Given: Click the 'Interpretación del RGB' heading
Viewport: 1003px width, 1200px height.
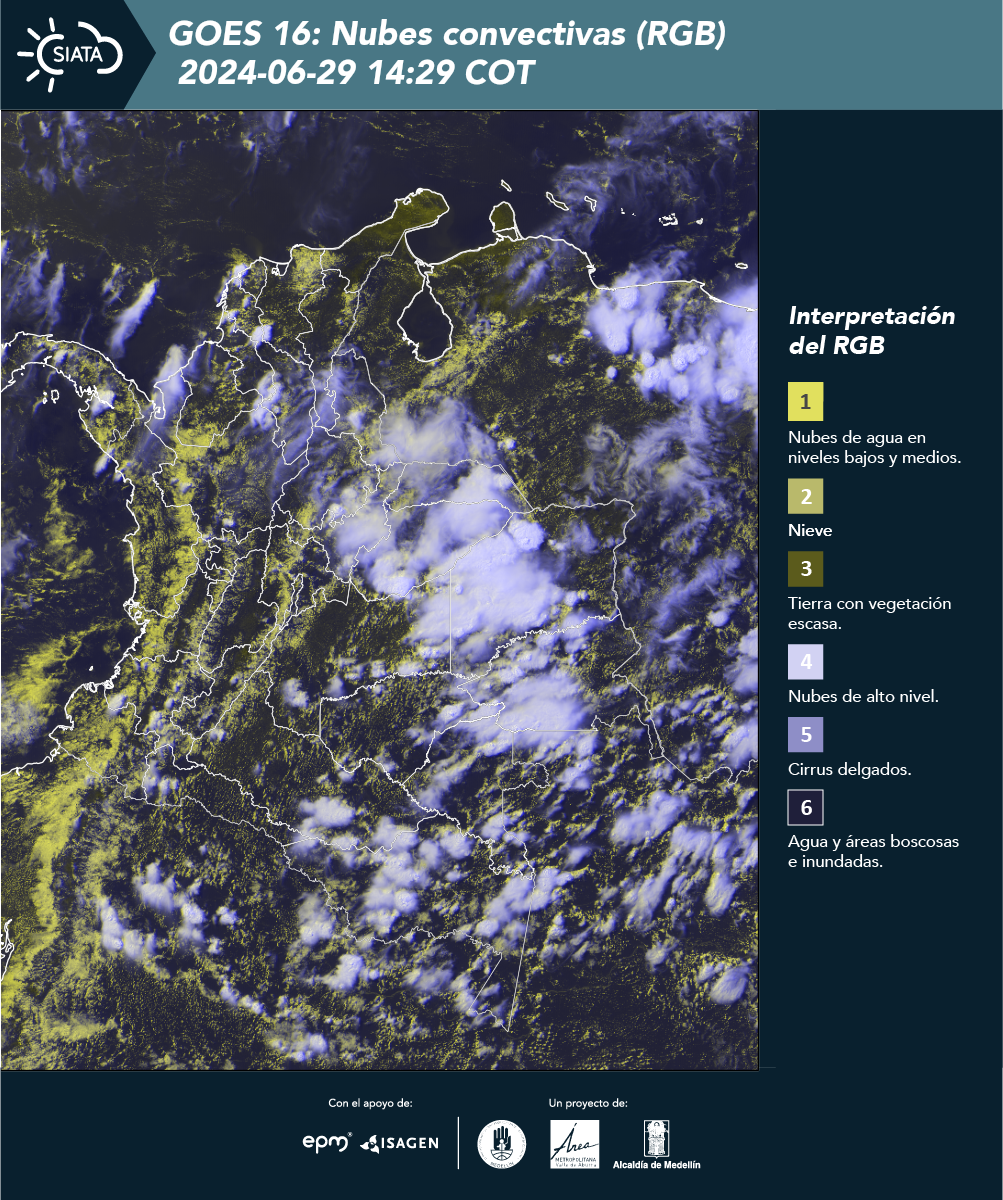Looking at the screenshot, I should [872, 331].
